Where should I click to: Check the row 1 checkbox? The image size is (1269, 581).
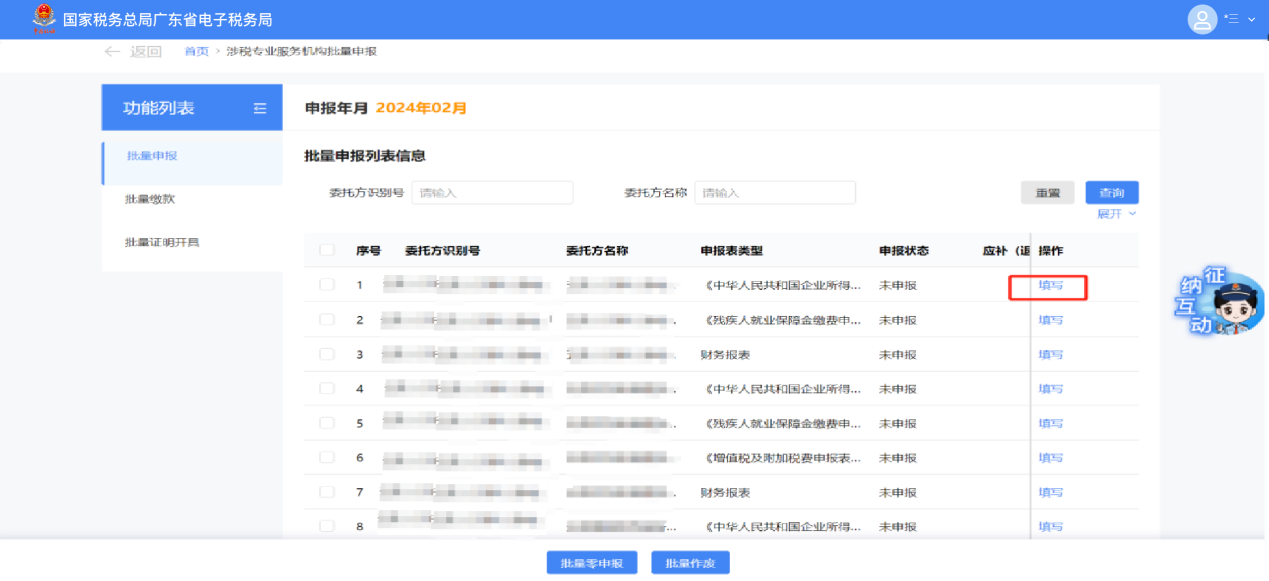[327, 285]
